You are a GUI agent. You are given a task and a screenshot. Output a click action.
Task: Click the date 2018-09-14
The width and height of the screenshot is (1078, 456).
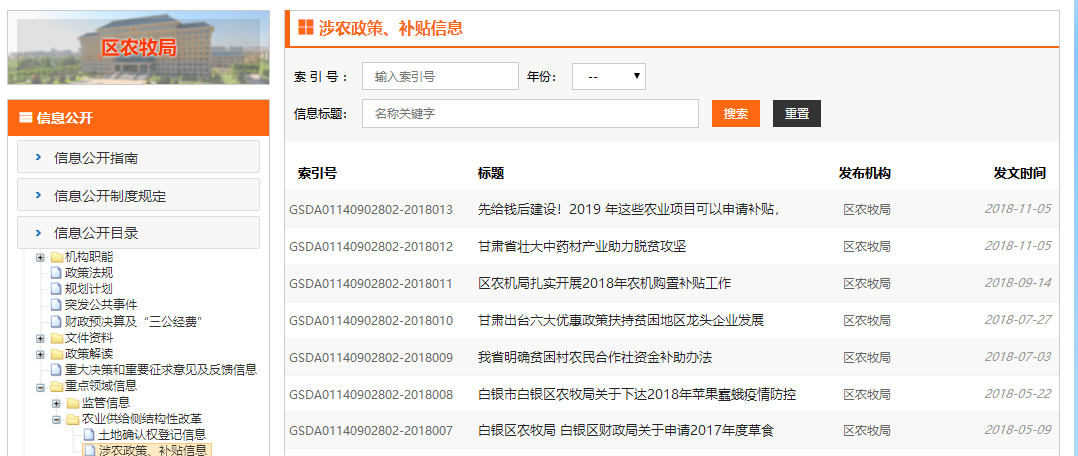1018,283
